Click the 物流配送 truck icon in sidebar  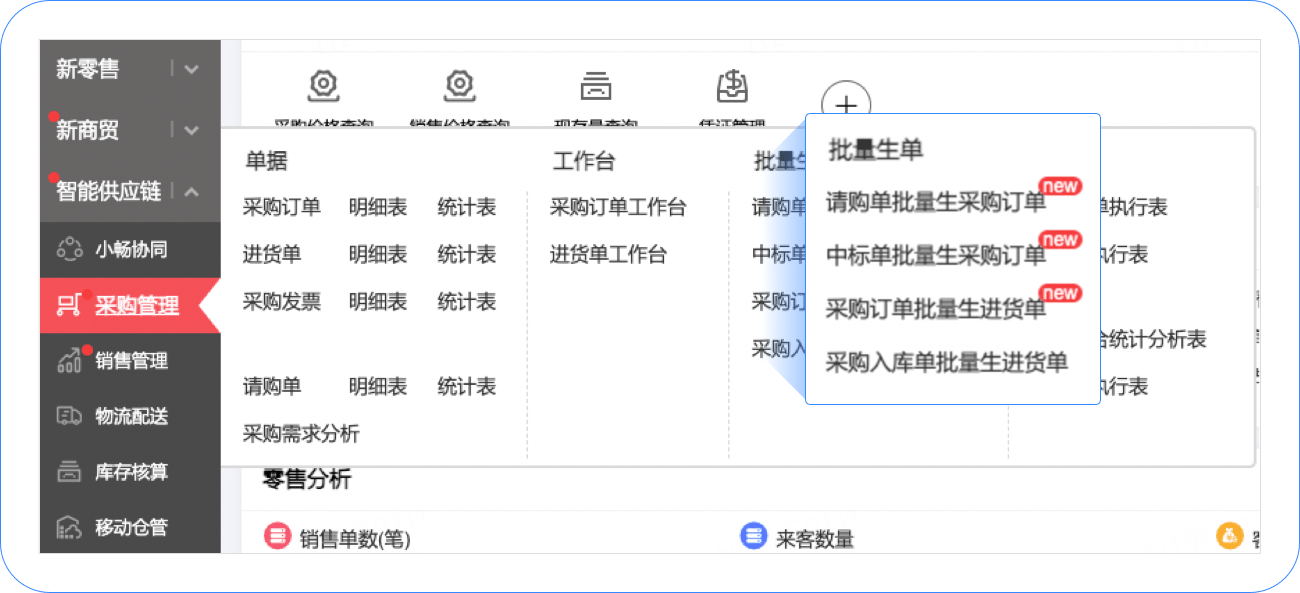69,416
